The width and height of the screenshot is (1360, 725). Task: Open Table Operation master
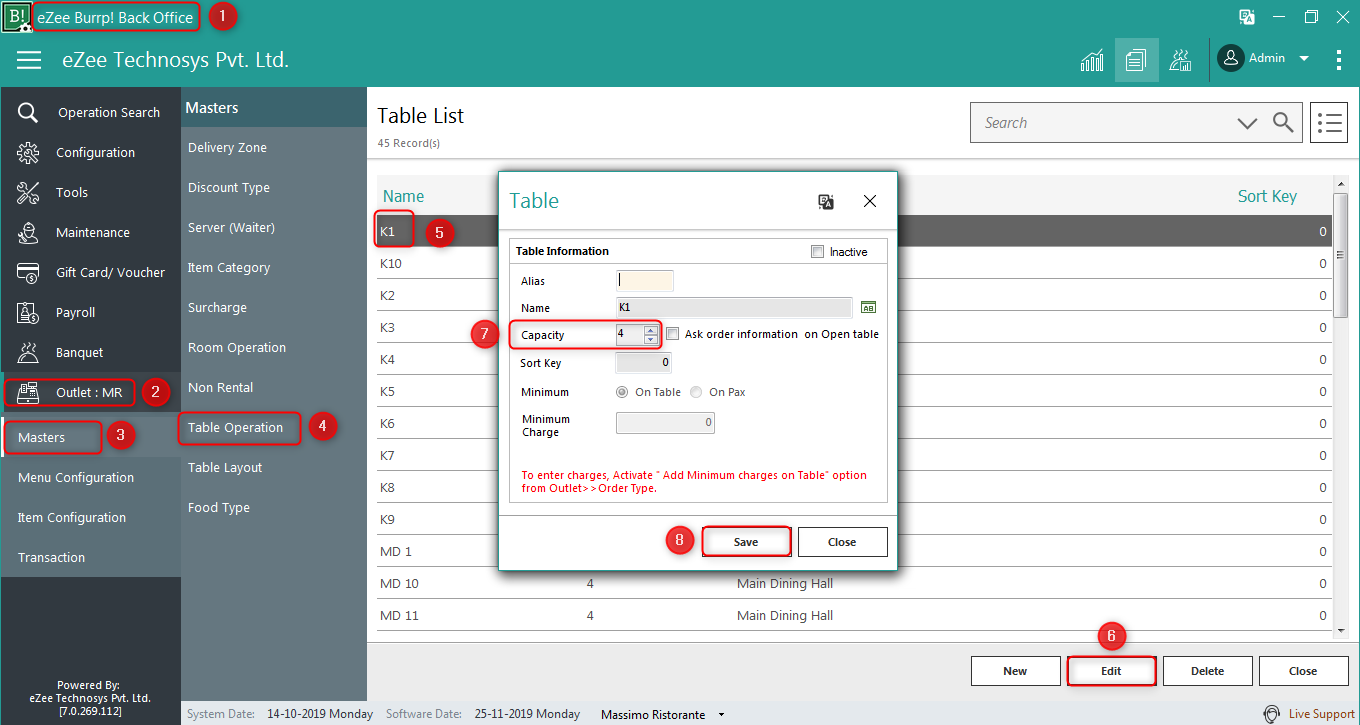[x=274, y=427]
